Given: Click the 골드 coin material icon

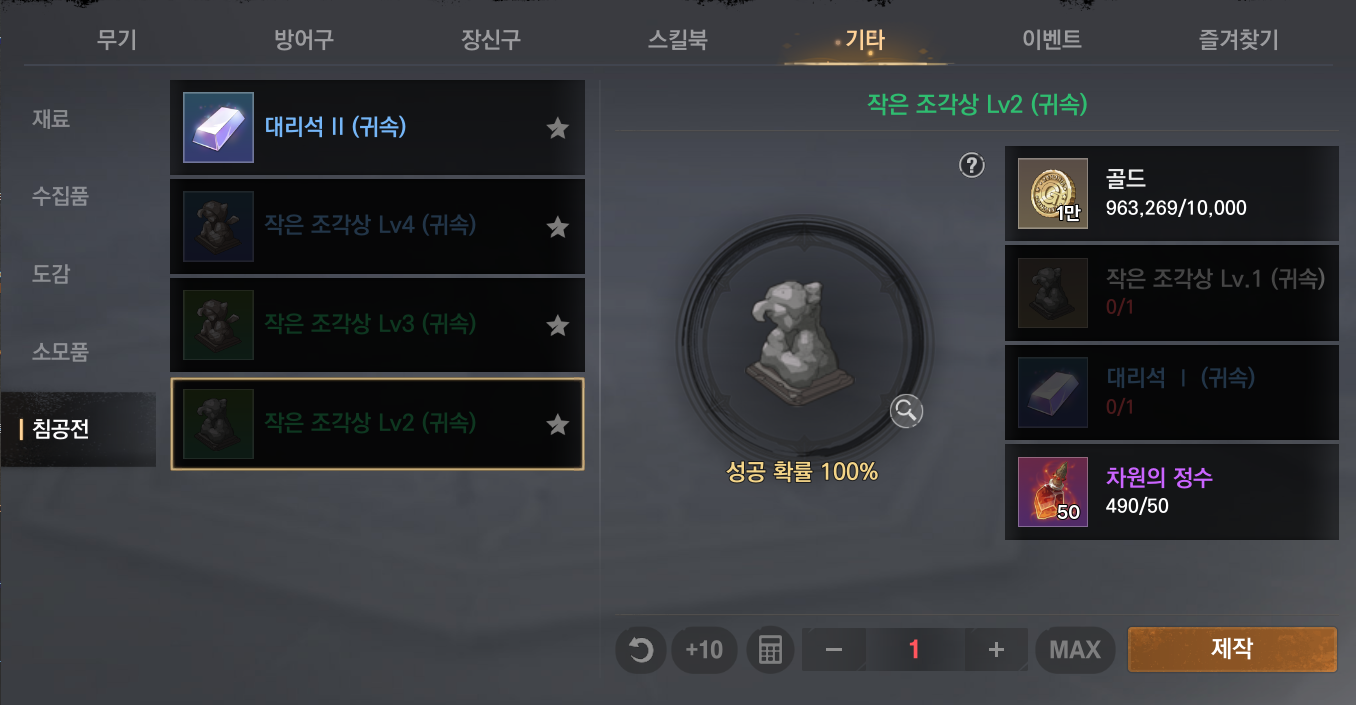Looking at the screenshot, I should pos(1053,194).
